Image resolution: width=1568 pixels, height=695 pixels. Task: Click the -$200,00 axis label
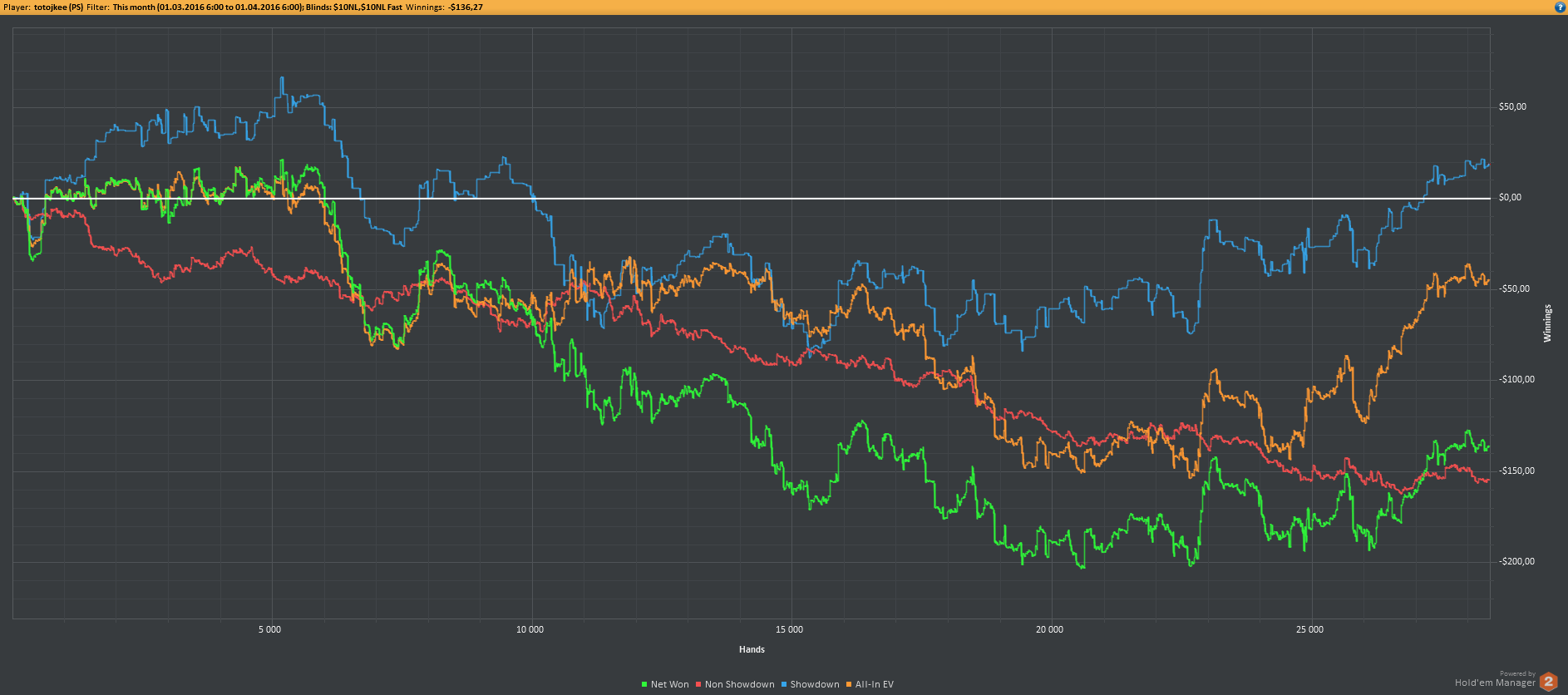tap(1516, 561)
